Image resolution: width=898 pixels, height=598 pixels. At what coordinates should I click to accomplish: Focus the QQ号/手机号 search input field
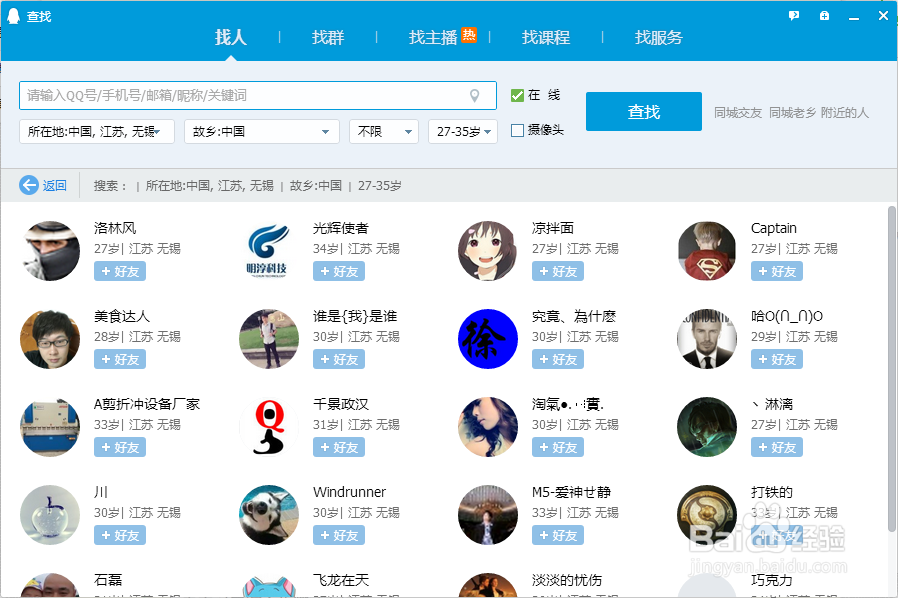(x=258, y=96)
